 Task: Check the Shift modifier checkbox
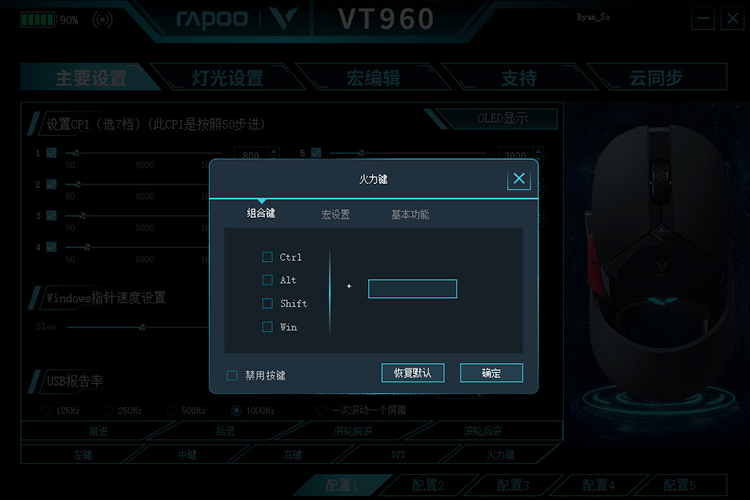tap(267, 303)
